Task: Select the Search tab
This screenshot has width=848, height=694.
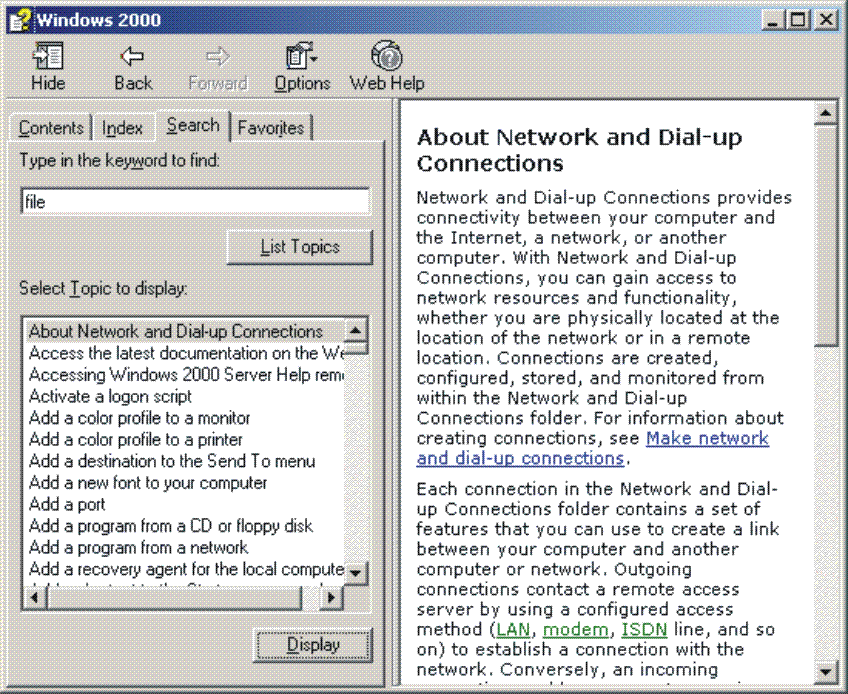Action: click(x=193, y=125)
